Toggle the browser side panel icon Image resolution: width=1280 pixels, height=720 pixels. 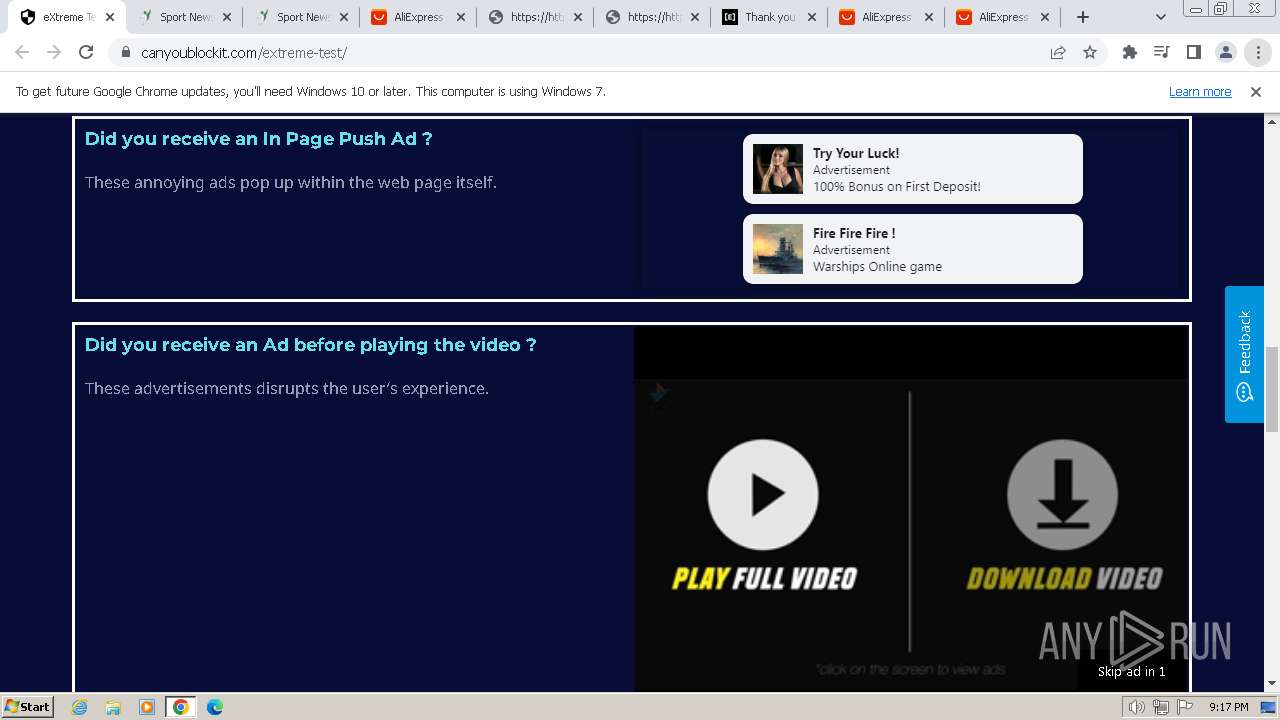[1193, 52]
